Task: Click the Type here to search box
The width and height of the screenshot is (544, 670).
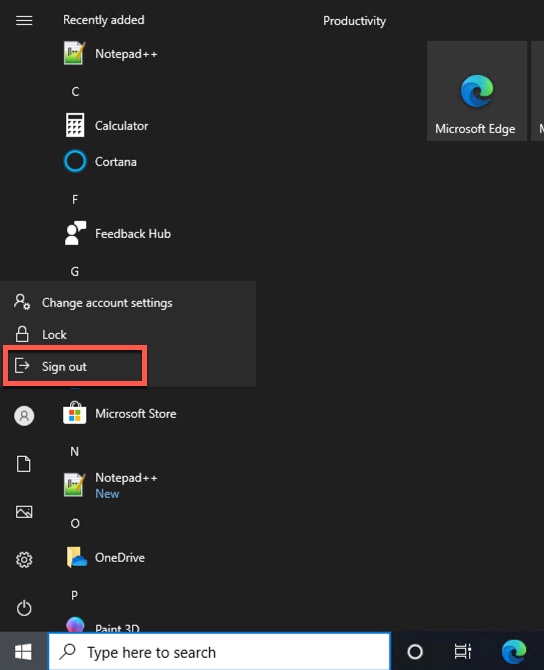Action: (219, 652)
